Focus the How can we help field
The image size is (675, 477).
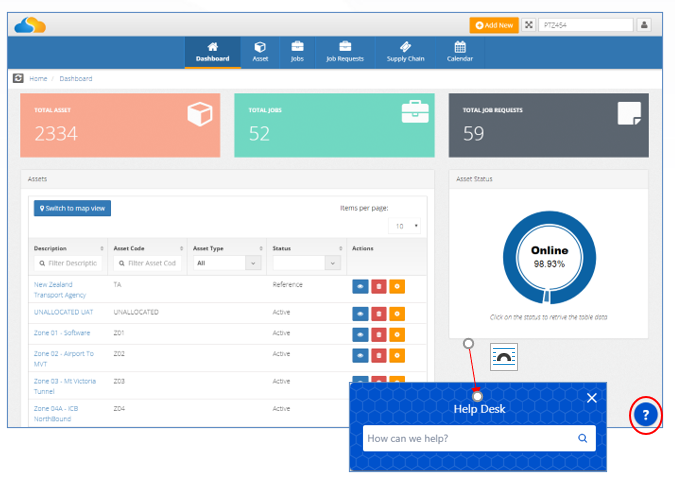(471, 438)
